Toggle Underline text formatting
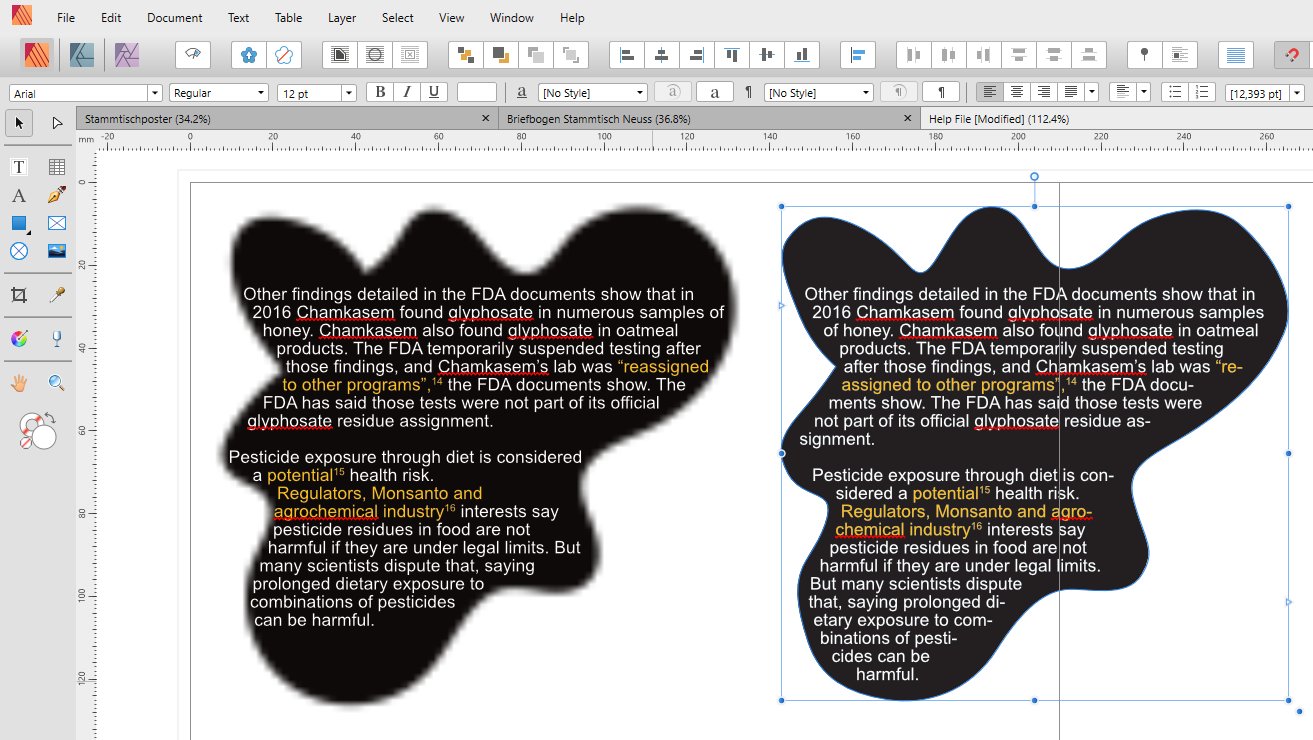Image resolution: width=1313 pixels, height=740 pixels. pyautogui.click(x=433, y=92)
